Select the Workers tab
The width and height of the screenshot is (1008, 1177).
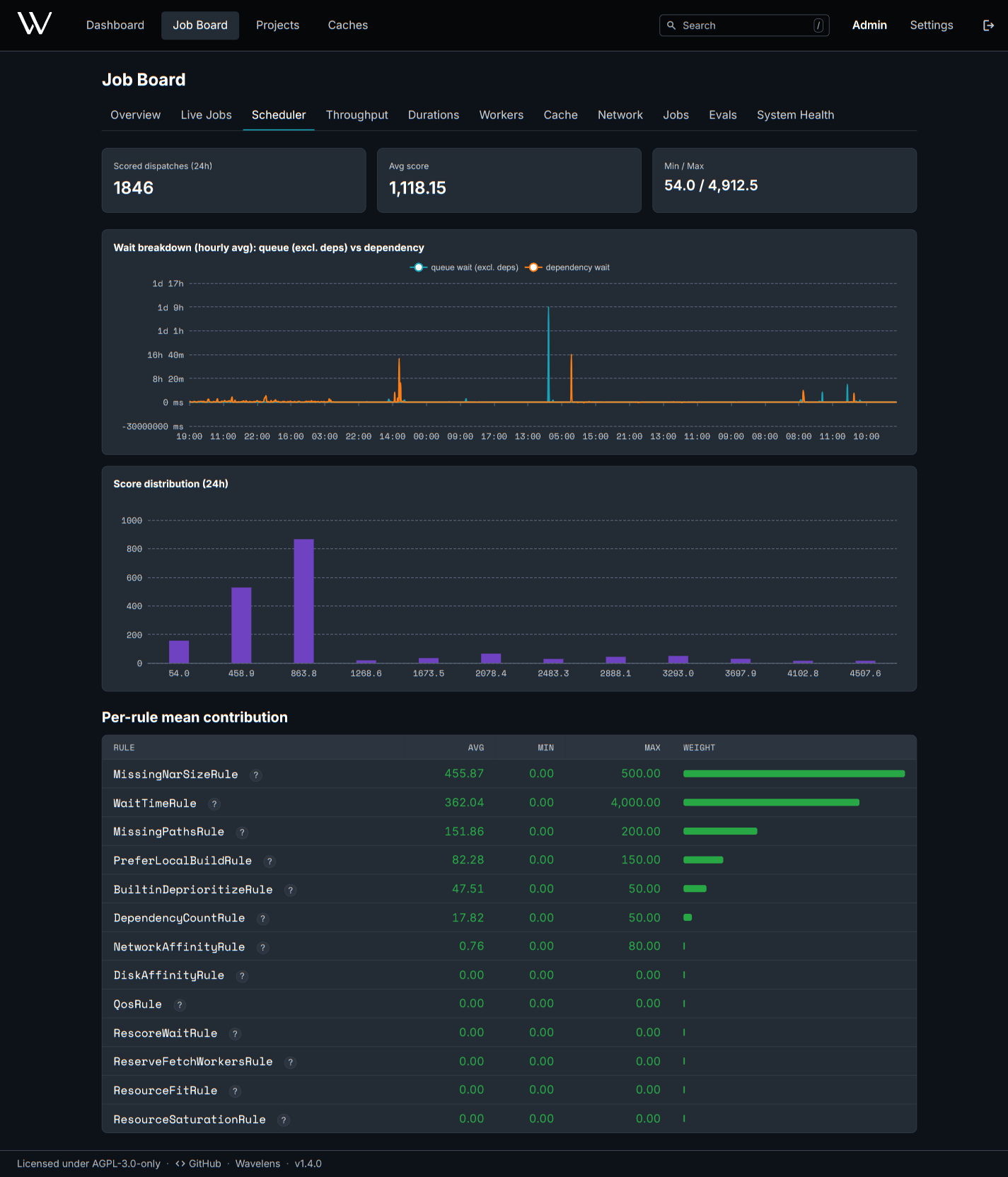coord(502,115)
